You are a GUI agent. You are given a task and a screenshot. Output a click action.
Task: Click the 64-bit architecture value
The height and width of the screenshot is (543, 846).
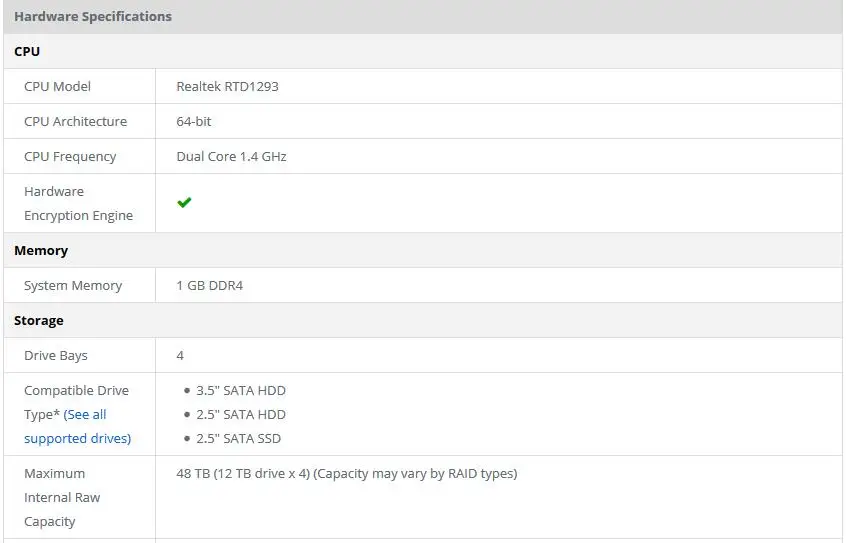194,121
